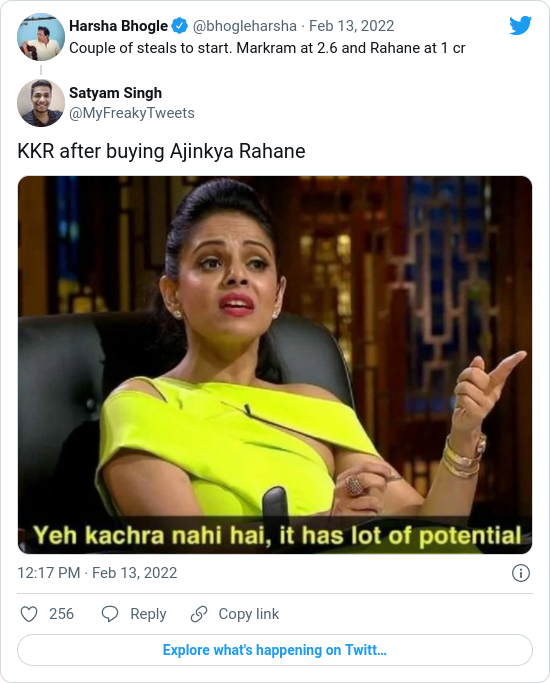Open the @MyFreakyTweets handle link

point(132,113)
